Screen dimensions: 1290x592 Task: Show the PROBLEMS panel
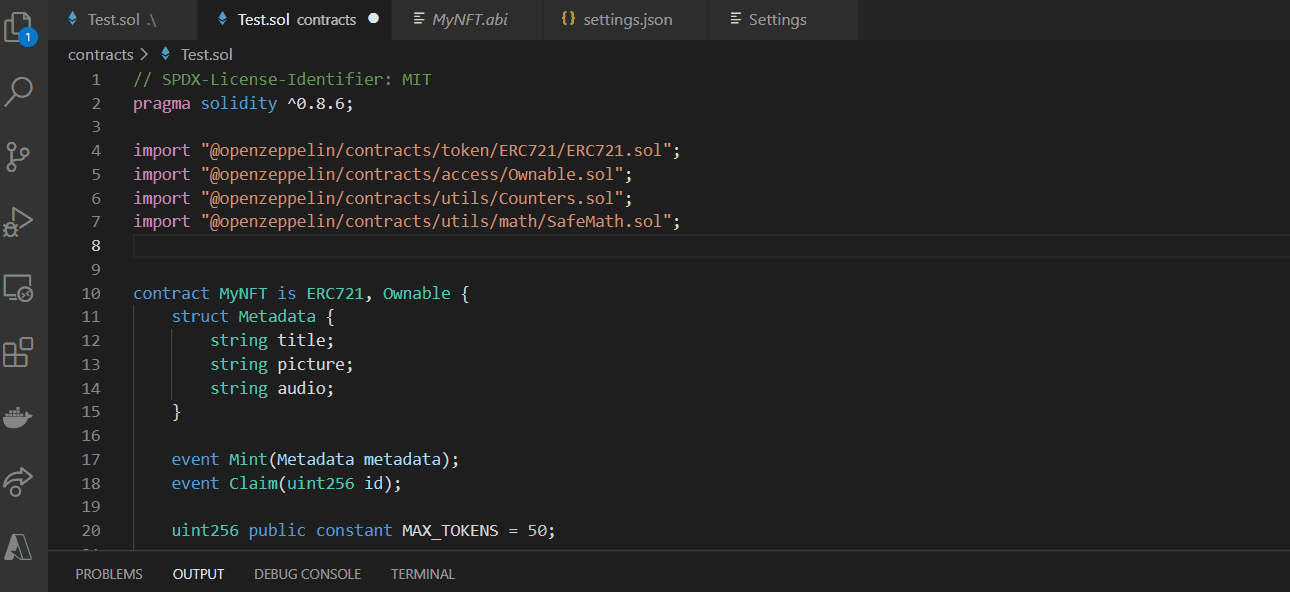click(x=109, y=573)
